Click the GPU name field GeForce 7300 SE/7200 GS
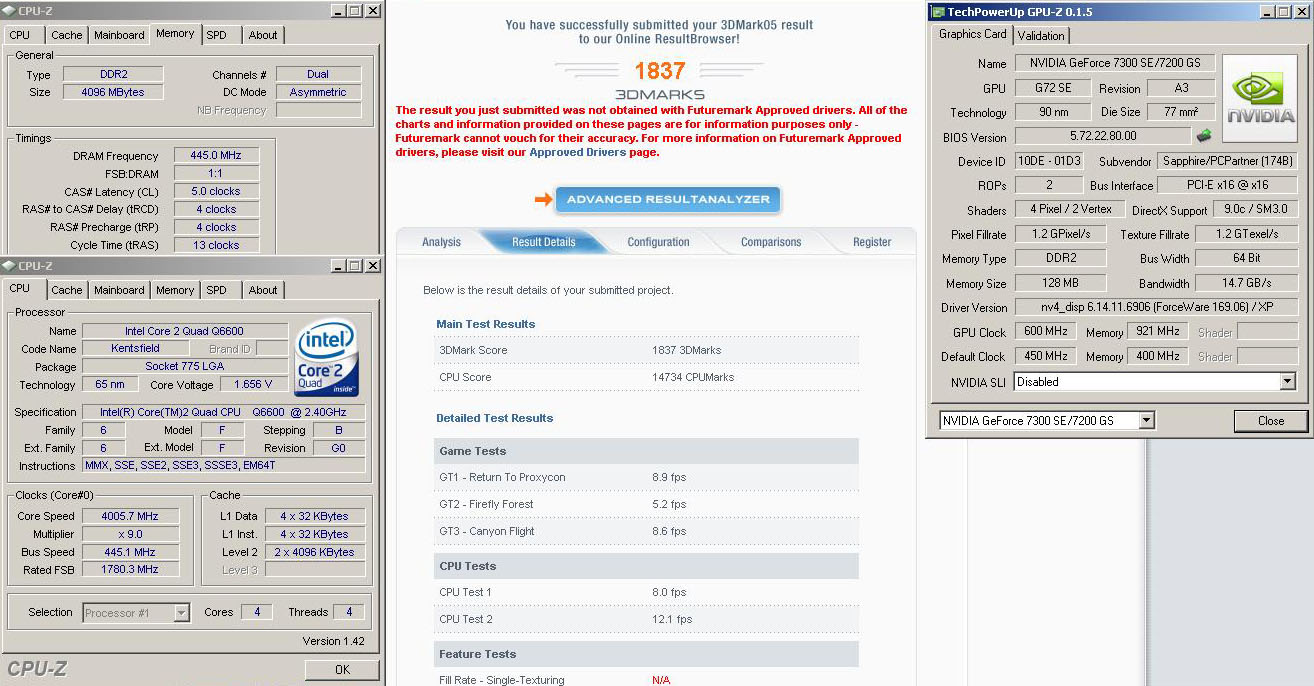This screenshot has height=686, width=1314. [x=1113, y=63]
